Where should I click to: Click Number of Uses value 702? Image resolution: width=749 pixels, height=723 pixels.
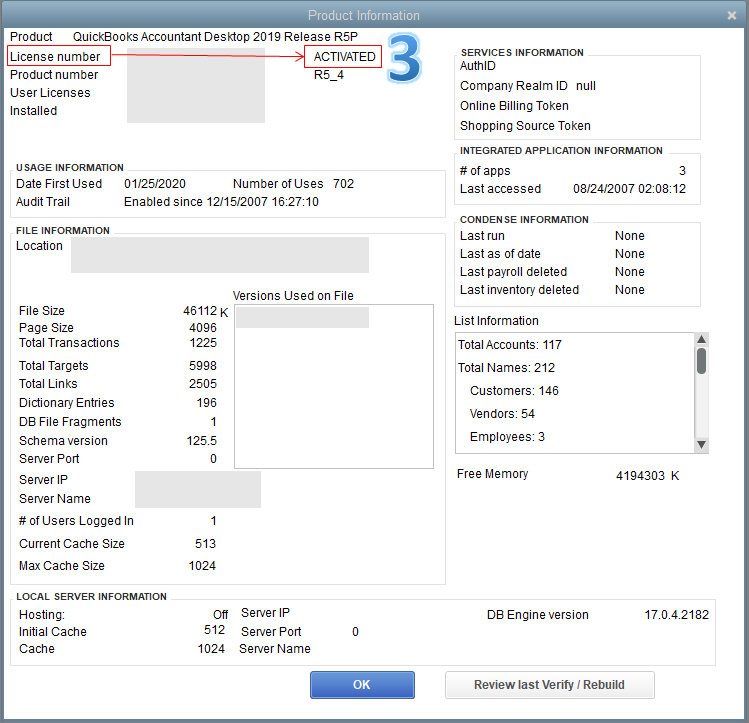[343, 184]
